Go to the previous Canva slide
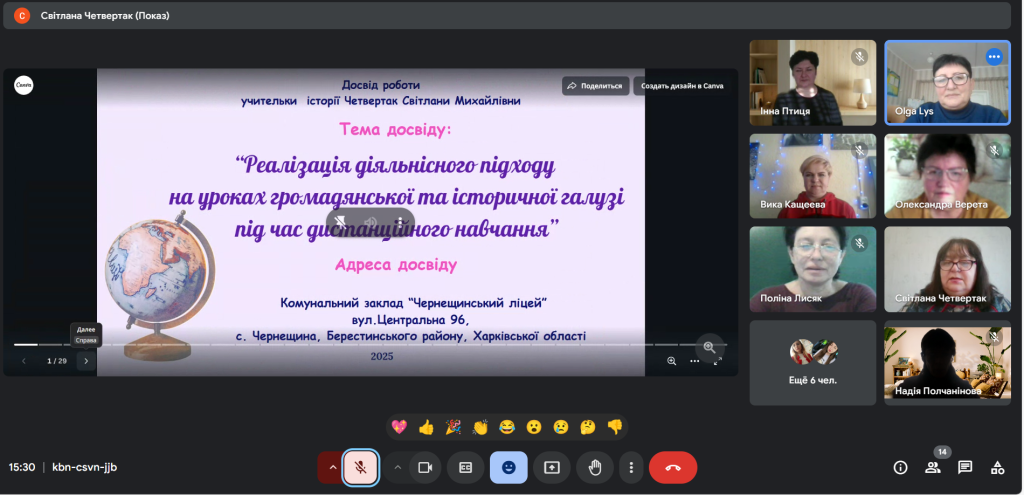 pos(24,360)
